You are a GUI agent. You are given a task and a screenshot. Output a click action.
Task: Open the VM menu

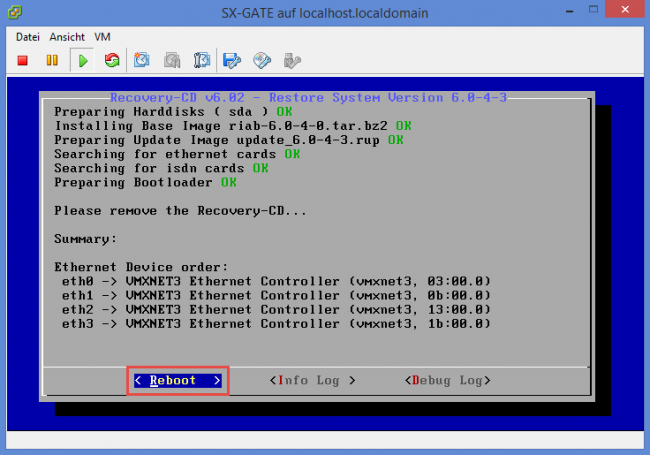click(103, 36)
